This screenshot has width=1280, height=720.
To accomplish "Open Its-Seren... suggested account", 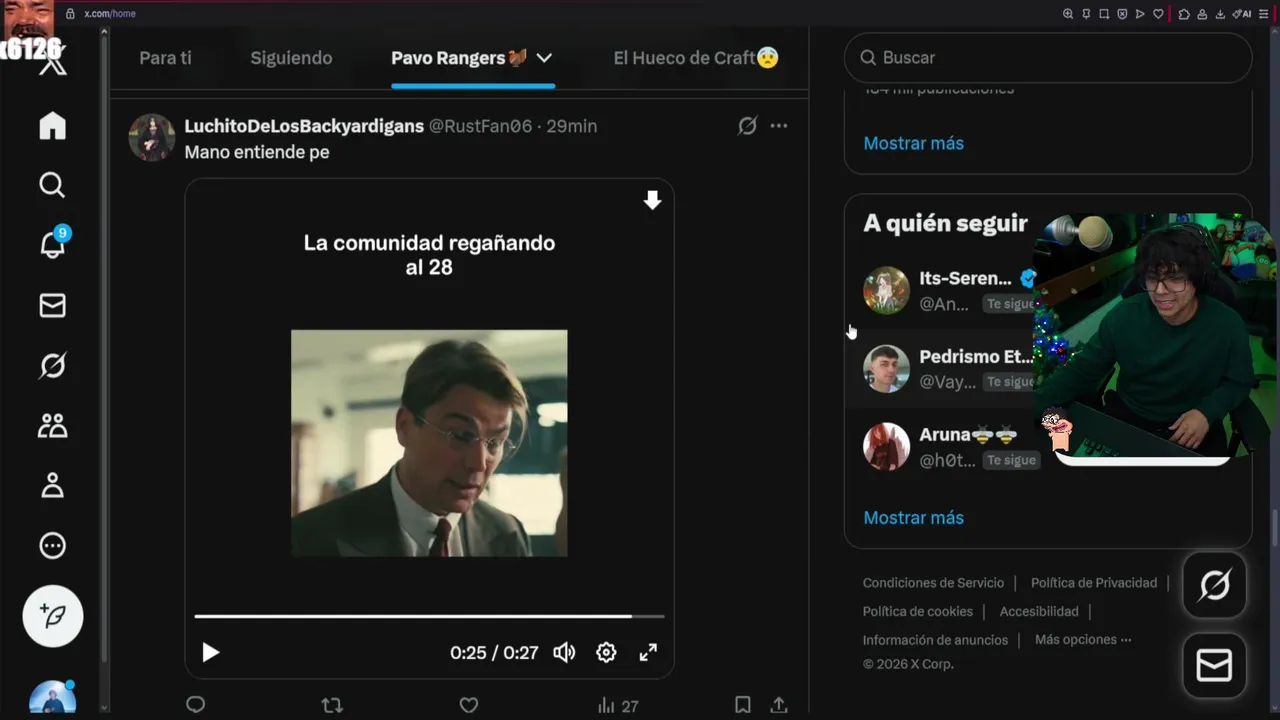I will point(965,279).
